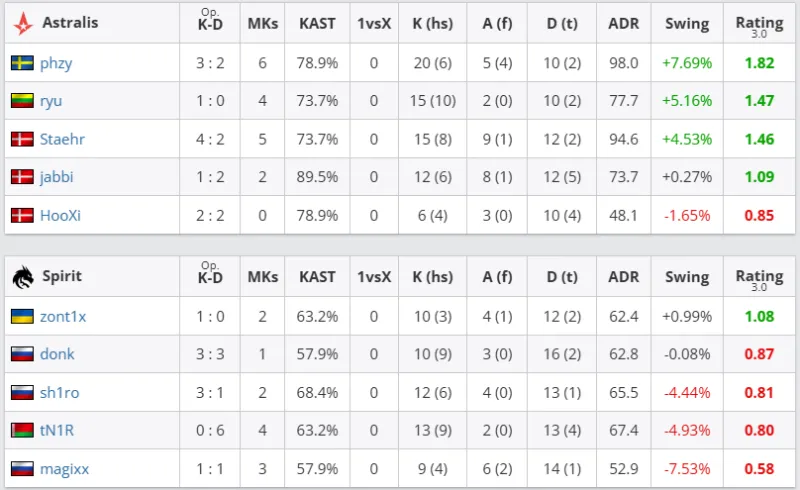
Task: Click the Russian flag beside sh1ro
Action: click(x=22, y=392)
